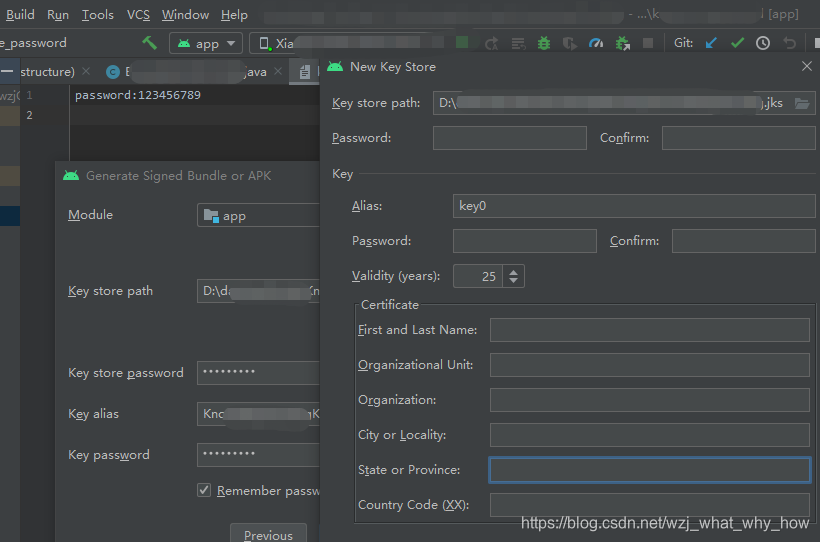
Task: Click the Organizational Unit field
Action: [x=650, y=365]
